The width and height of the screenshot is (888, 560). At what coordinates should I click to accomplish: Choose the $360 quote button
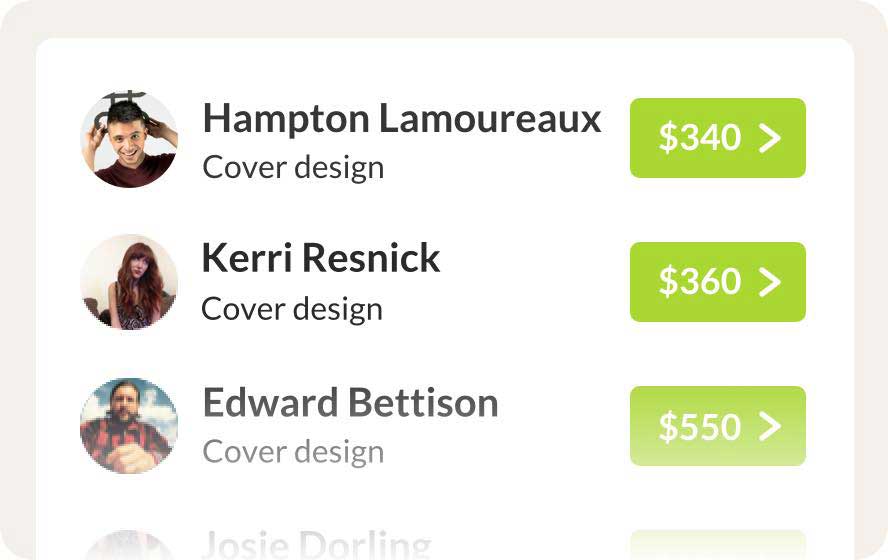pyautogui.click(x=717, y=282)
